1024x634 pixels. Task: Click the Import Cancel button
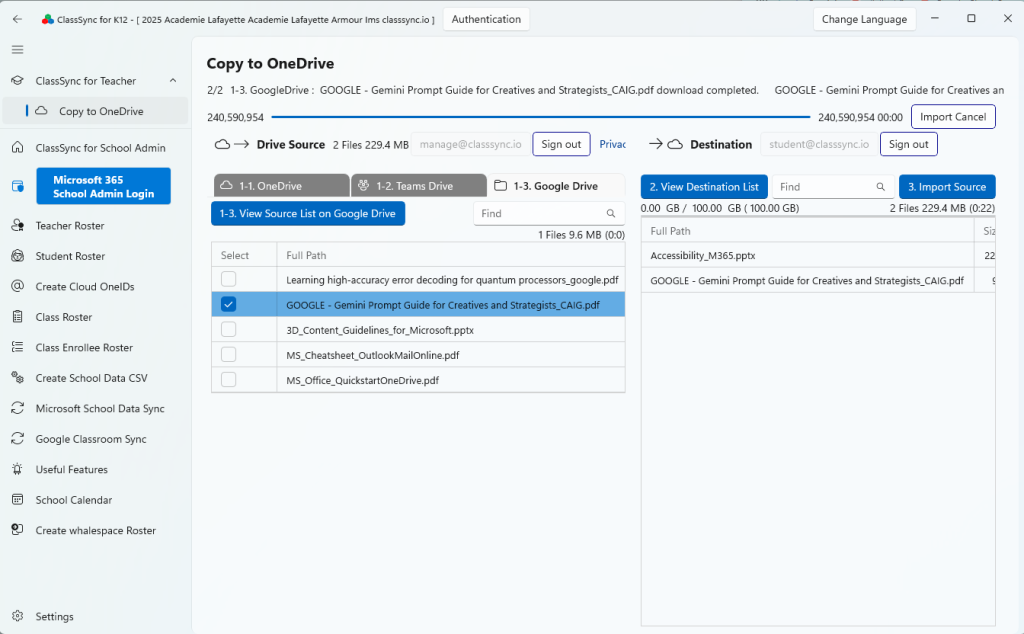pyautogui.click(x=953, y=117)
